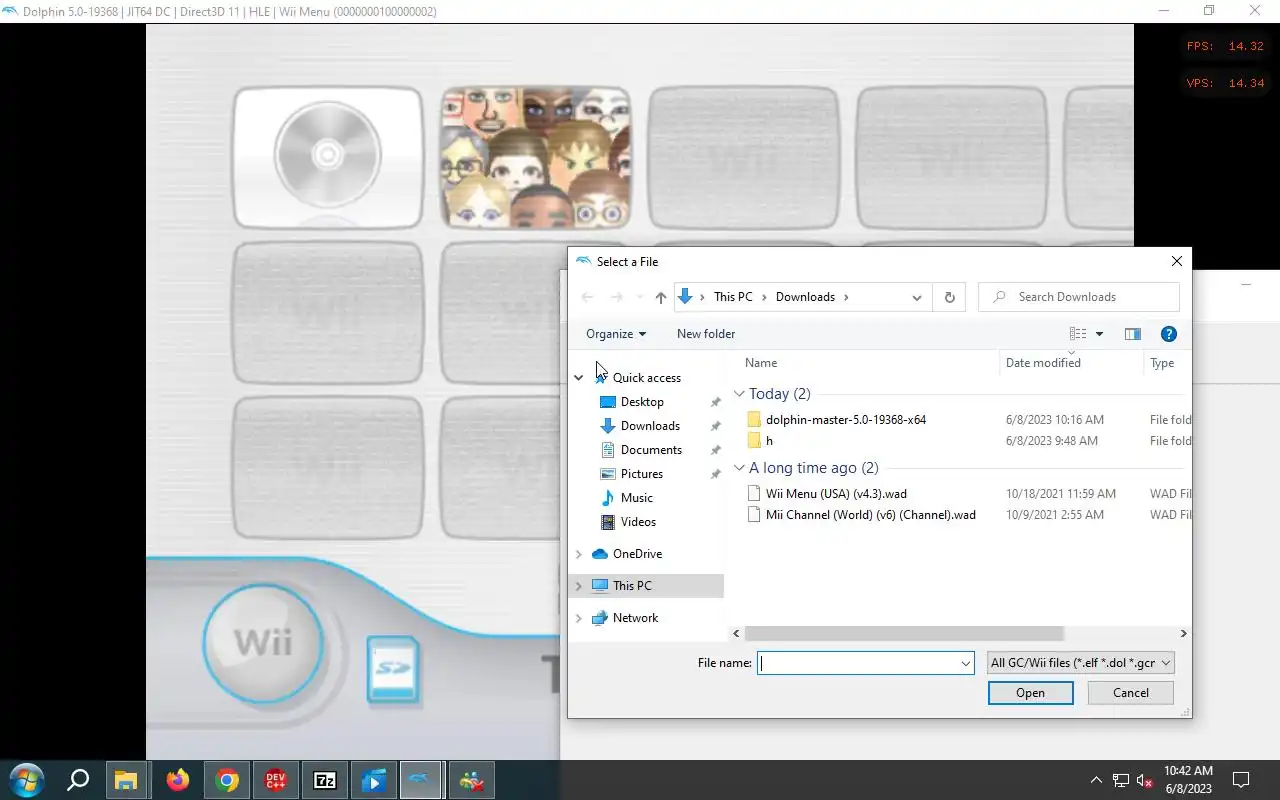Click the Open button

[1030, 693]
